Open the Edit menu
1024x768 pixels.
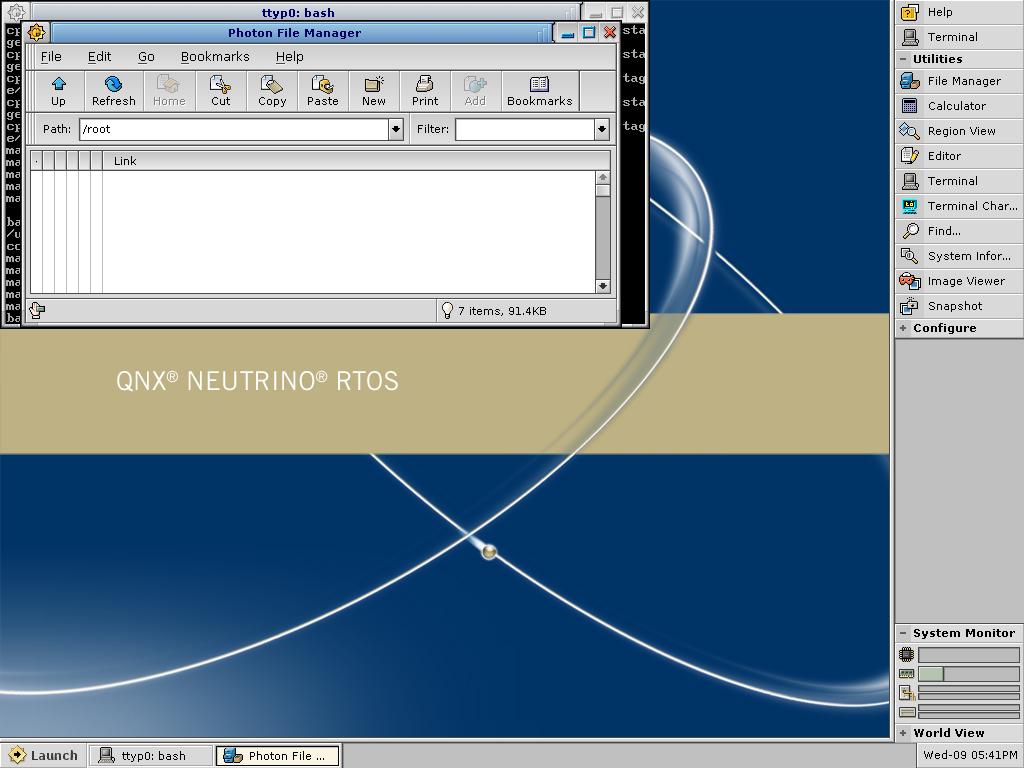click(99, 57)
